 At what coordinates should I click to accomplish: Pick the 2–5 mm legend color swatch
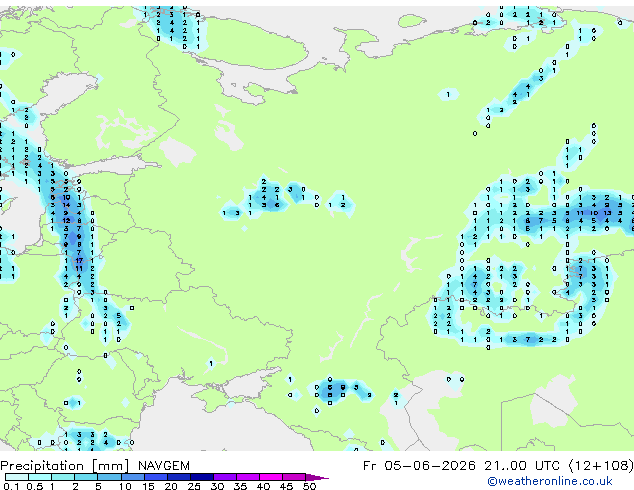tap(86, 477)
